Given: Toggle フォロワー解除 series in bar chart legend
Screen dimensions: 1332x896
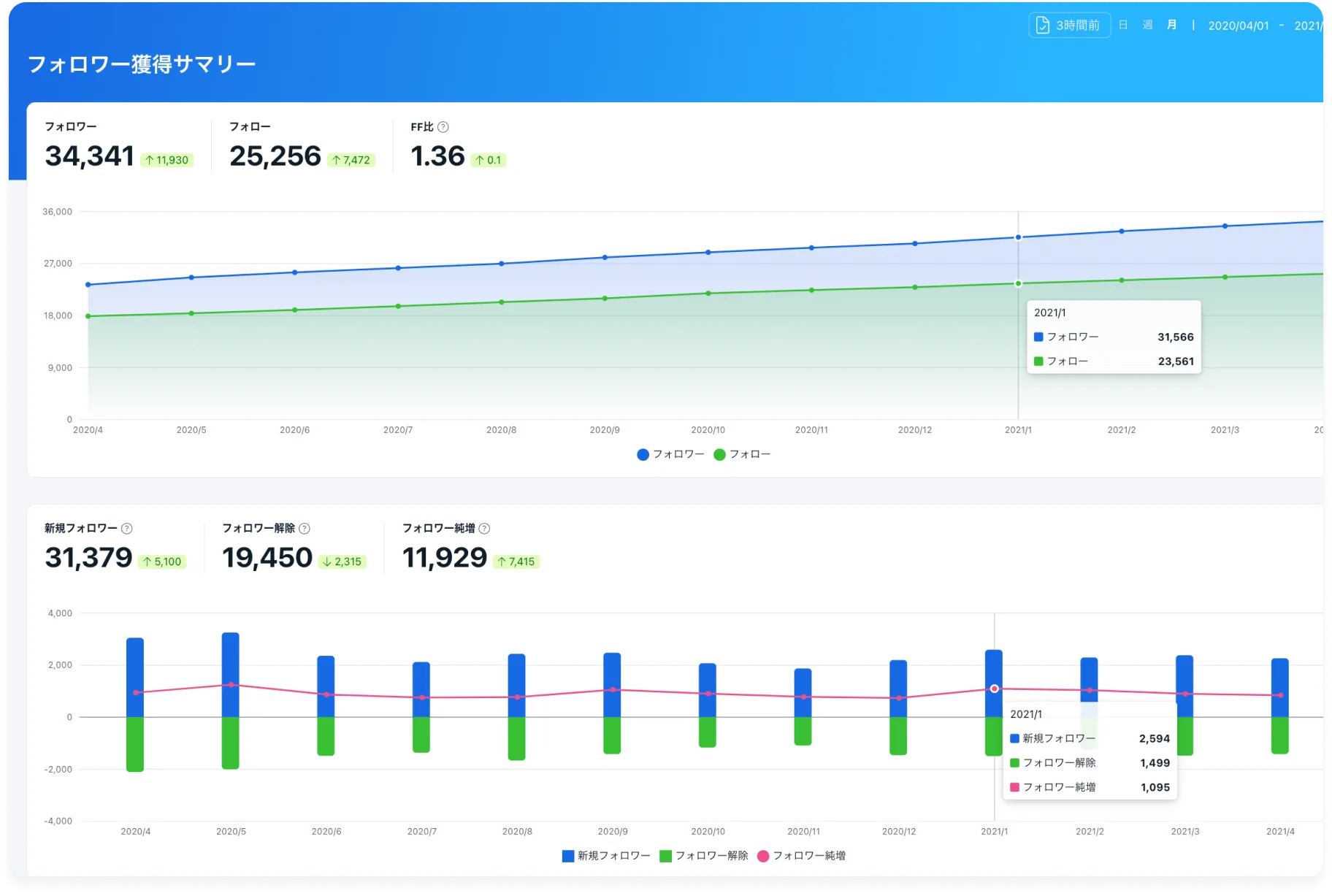Looking at the screenshot, I should tap(704, 856).
